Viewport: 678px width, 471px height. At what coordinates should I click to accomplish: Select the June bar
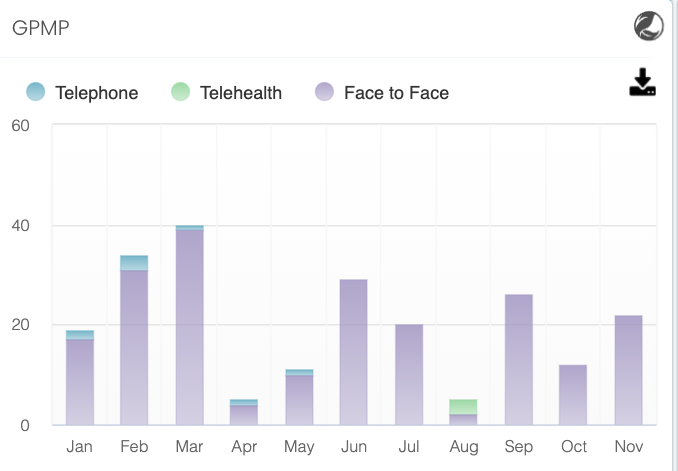coord(353,355)
